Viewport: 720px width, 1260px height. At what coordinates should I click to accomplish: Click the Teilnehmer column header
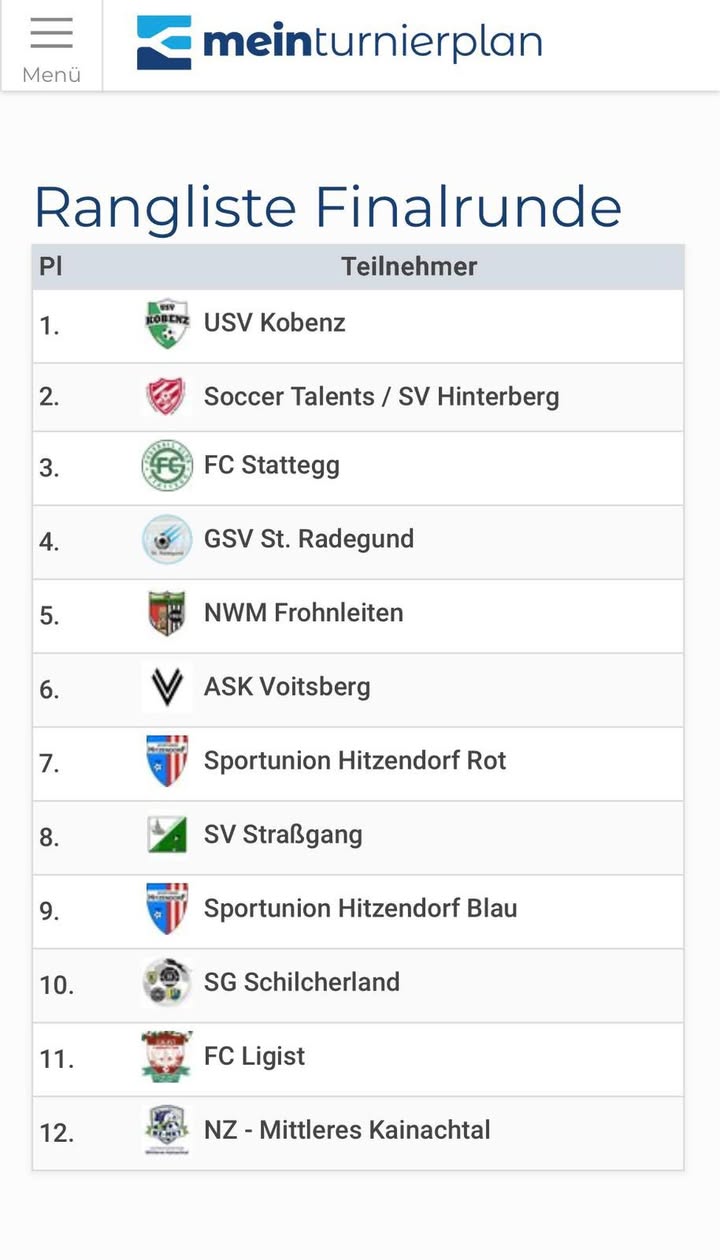point(409,267)
